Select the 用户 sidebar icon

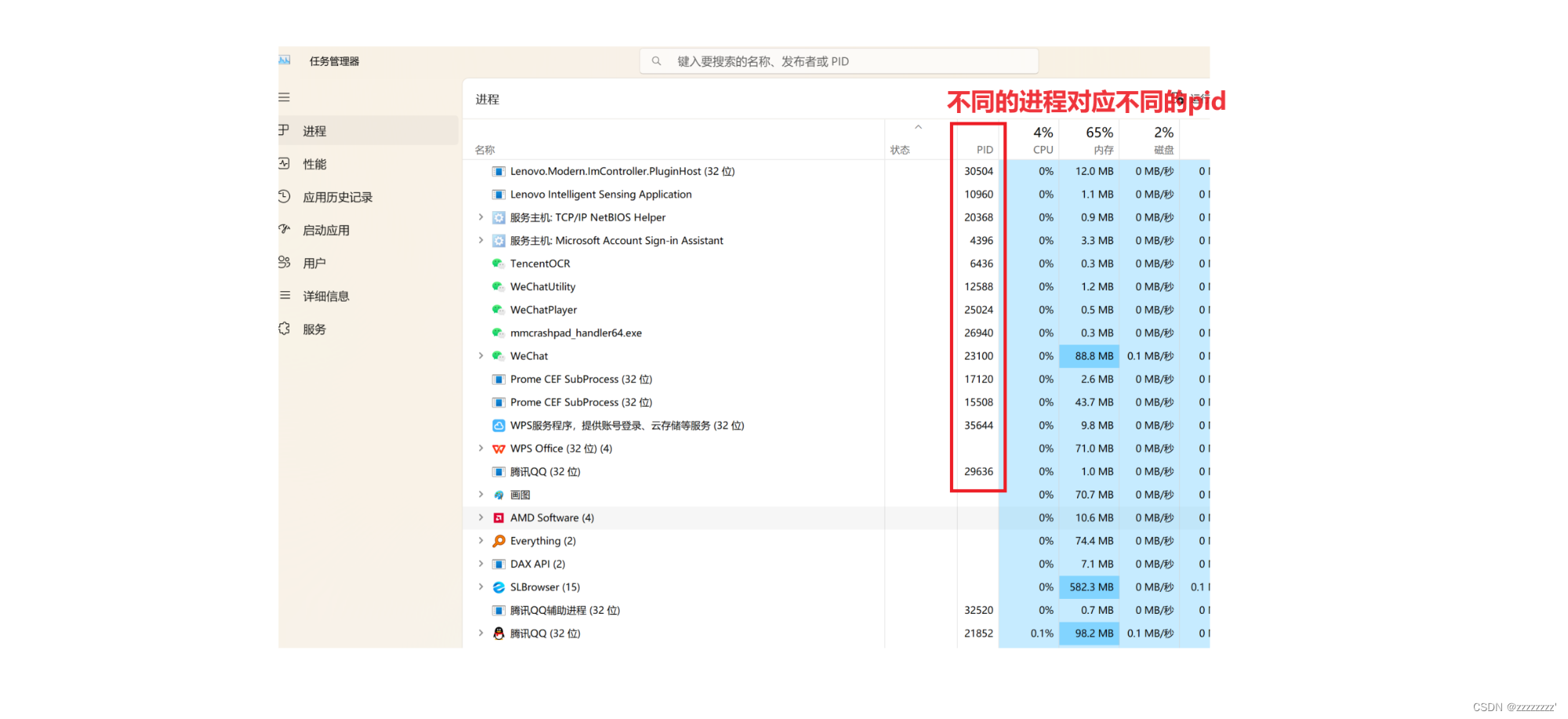coord(284,262)
